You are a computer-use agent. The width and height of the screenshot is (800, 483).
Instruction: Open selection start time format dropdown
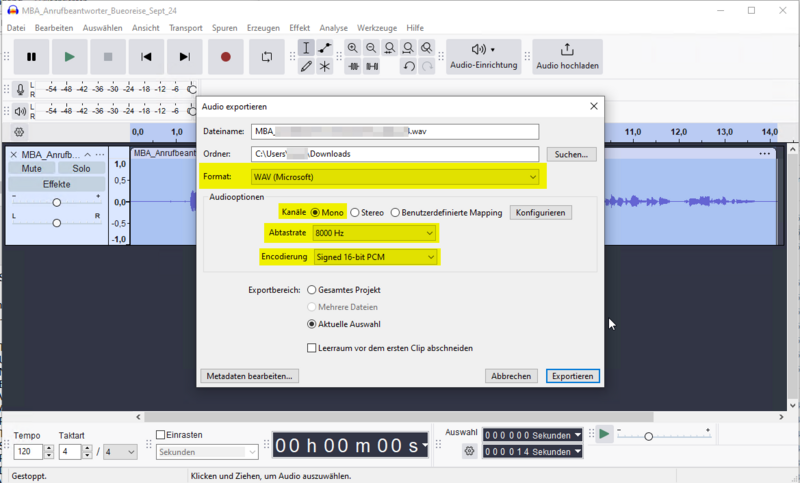point(578,435)
